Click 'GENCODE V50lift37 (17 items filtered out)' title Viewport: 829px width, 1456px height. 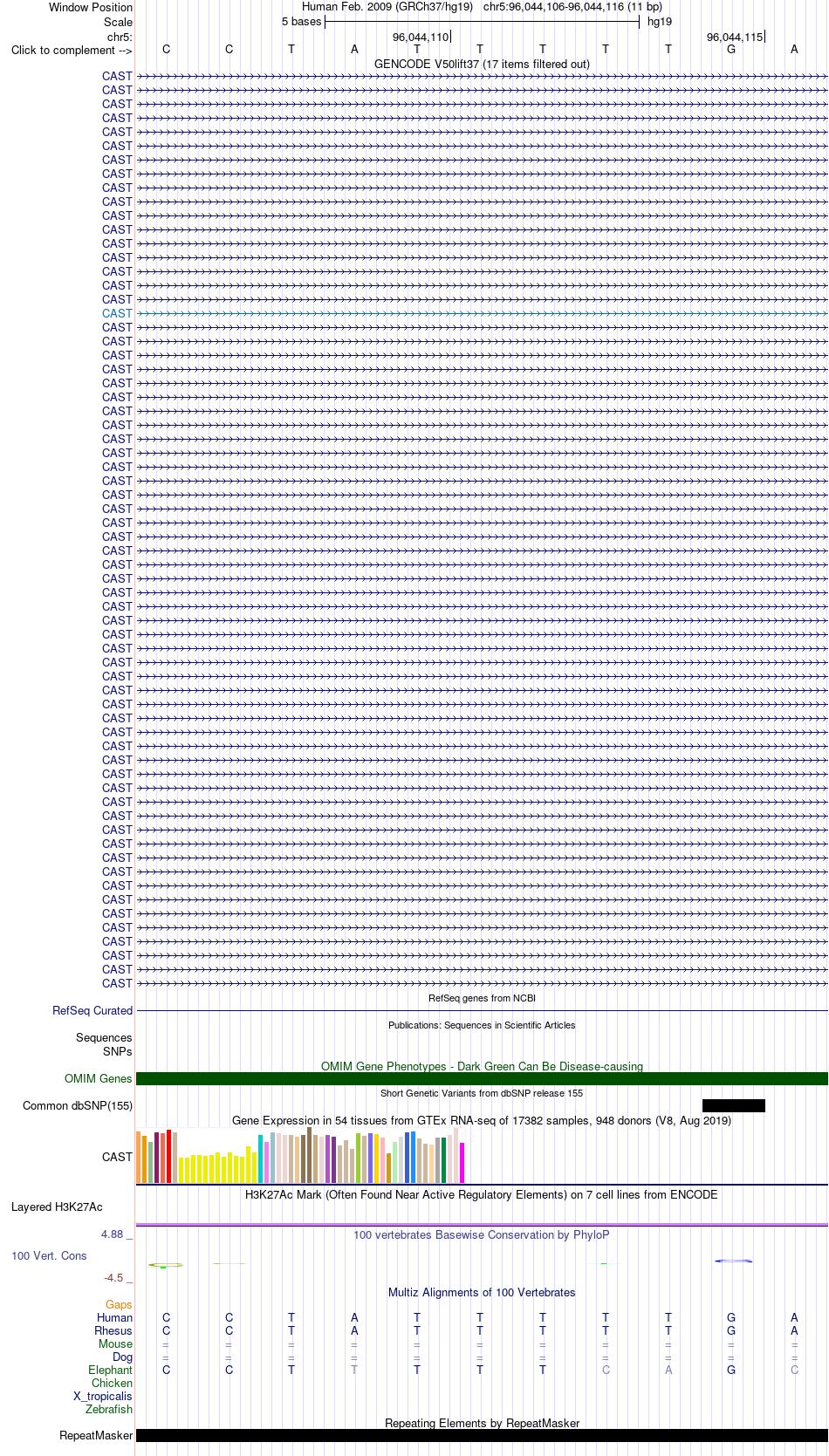tap(482, 64)
